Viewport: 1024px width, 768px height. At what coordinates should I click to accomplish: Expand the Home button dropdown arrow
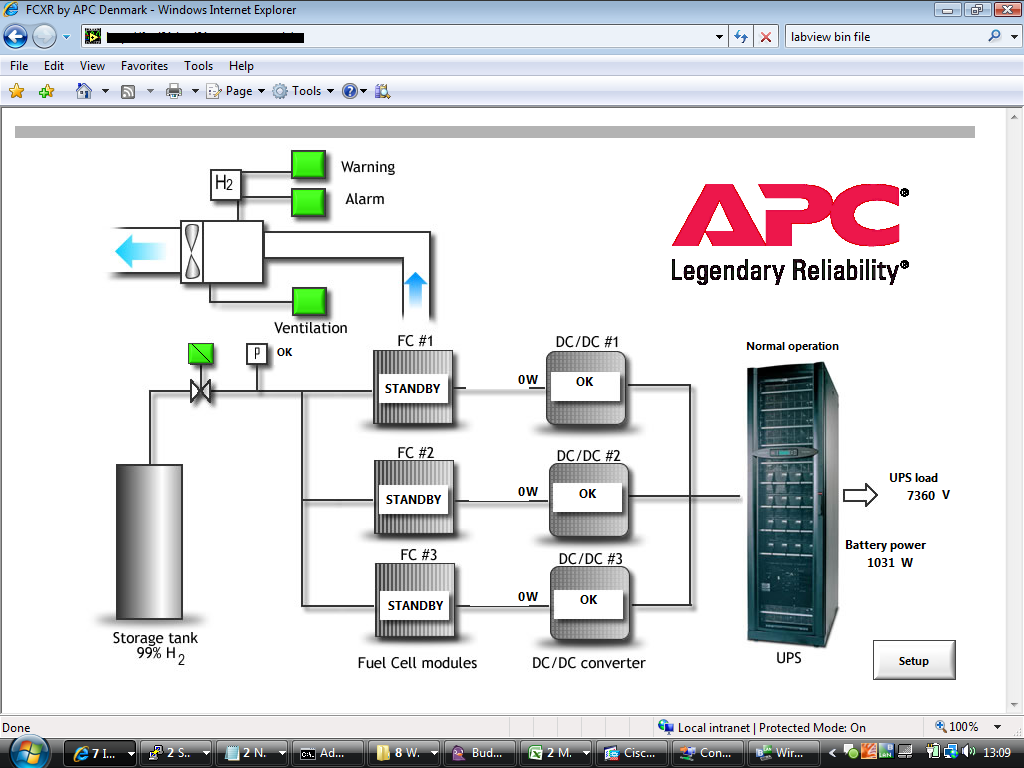(x=105, y=91)
